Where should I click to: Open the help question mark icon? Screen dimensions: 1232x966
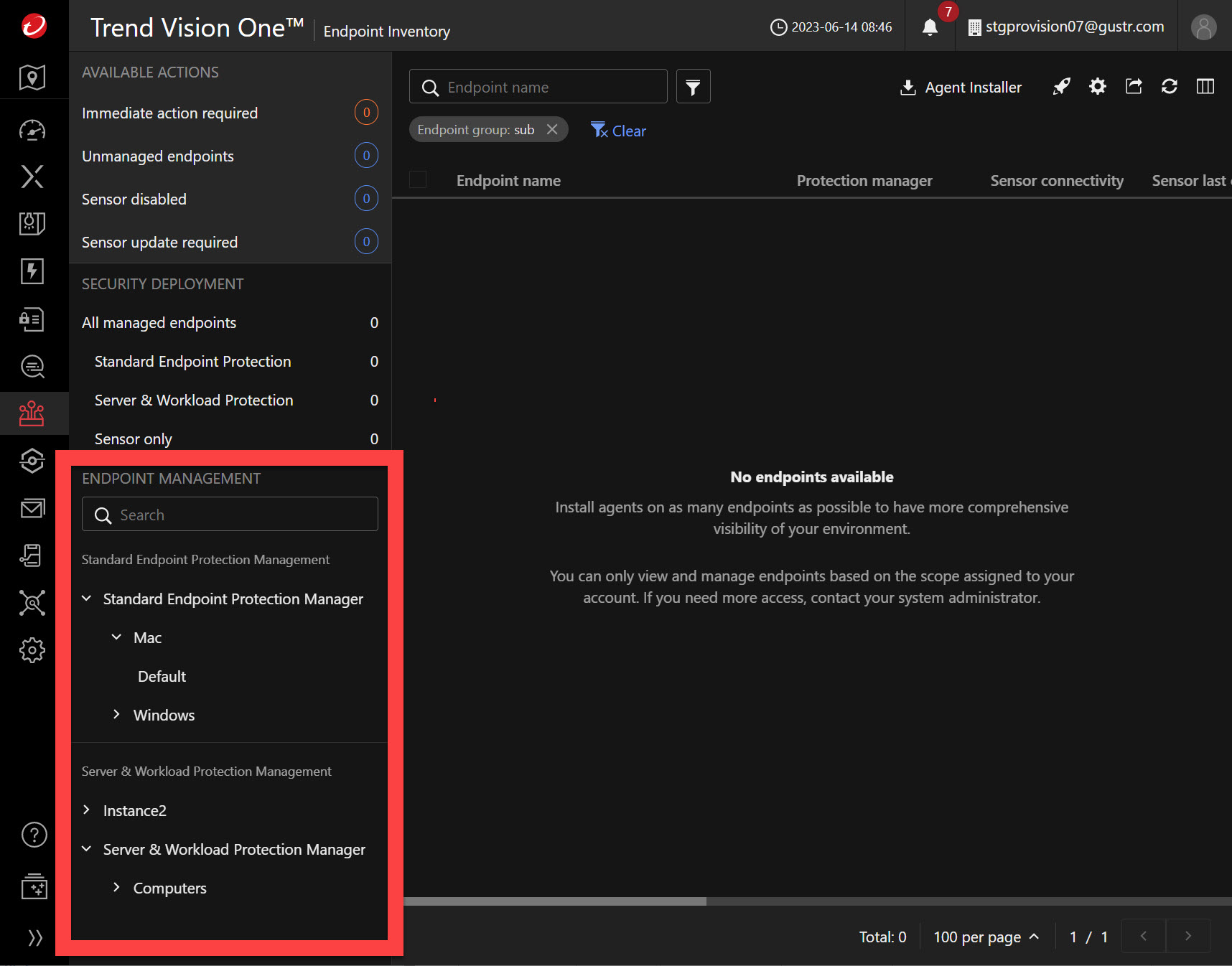tap(34, 835)
